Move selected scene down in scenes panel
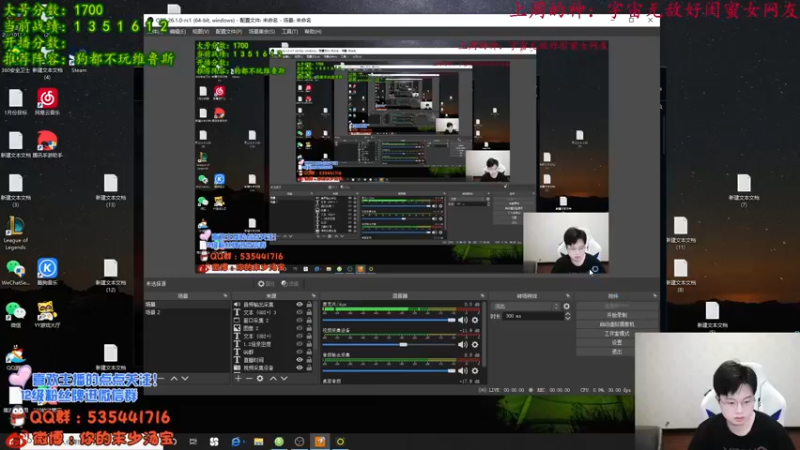Image resolution: width=800 pixels, height=450 pixels. point(185,379)
